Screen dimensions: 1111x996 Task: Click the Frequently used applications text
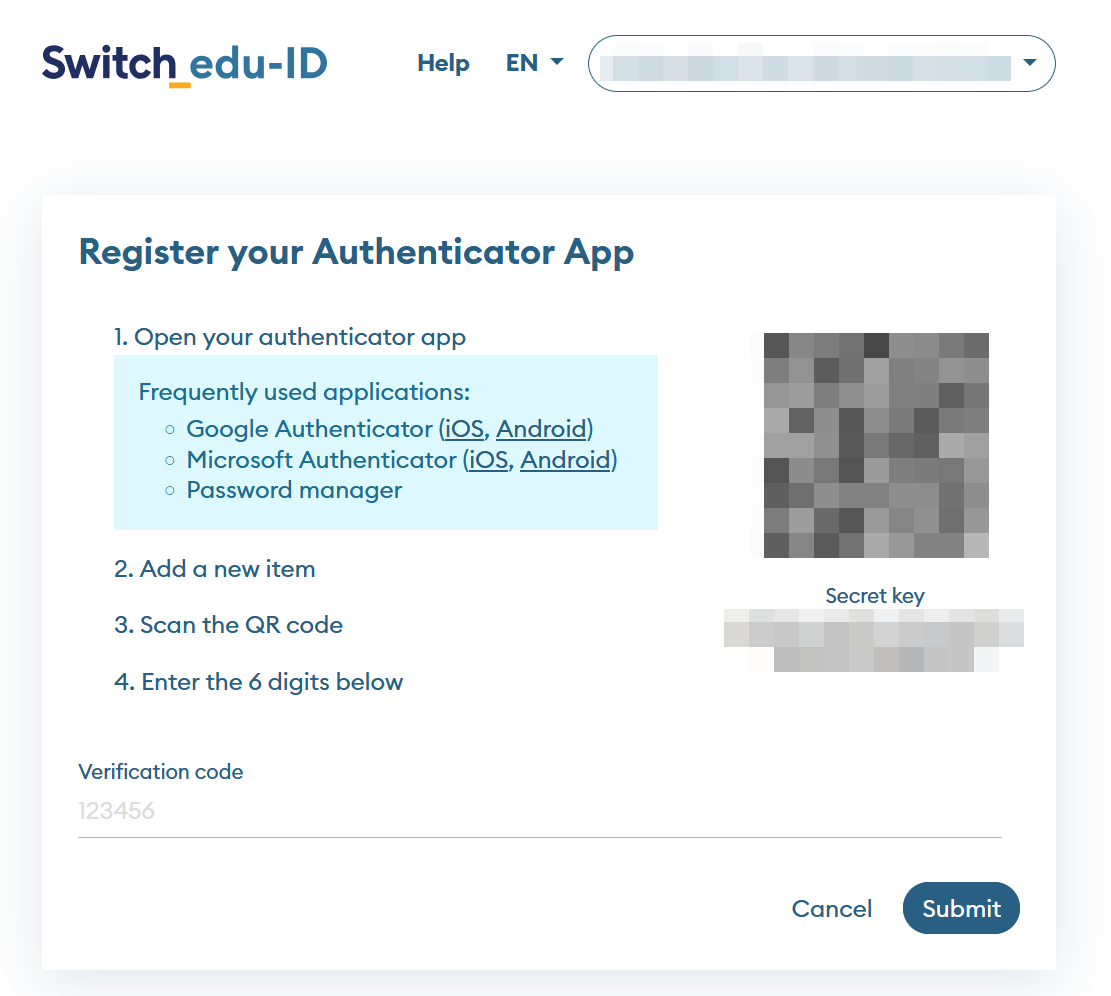[304, 391]
